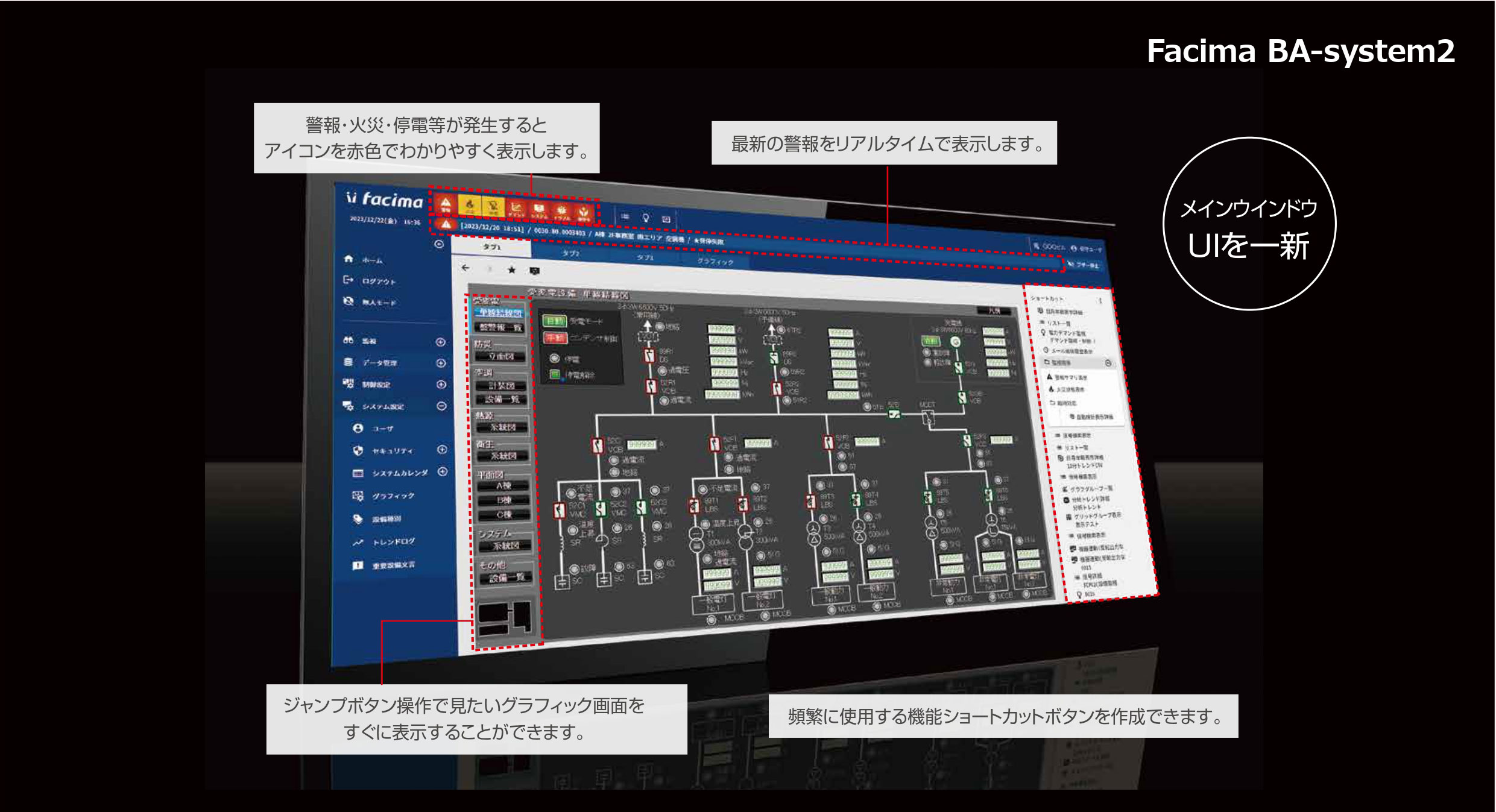The width and height of the screenshot is (1496, 812).
Task: Expand the 監視 sidebar section
Action: pos(441,342)
